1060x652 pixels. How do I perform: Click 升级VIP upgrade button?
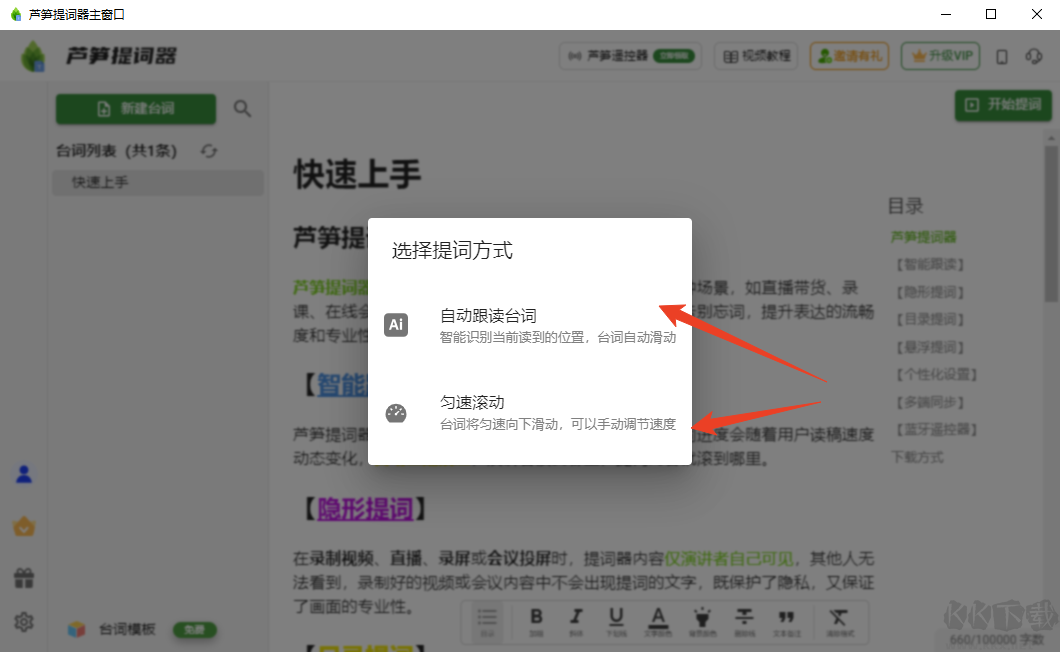pyautogui.click(x=942, y=56)
